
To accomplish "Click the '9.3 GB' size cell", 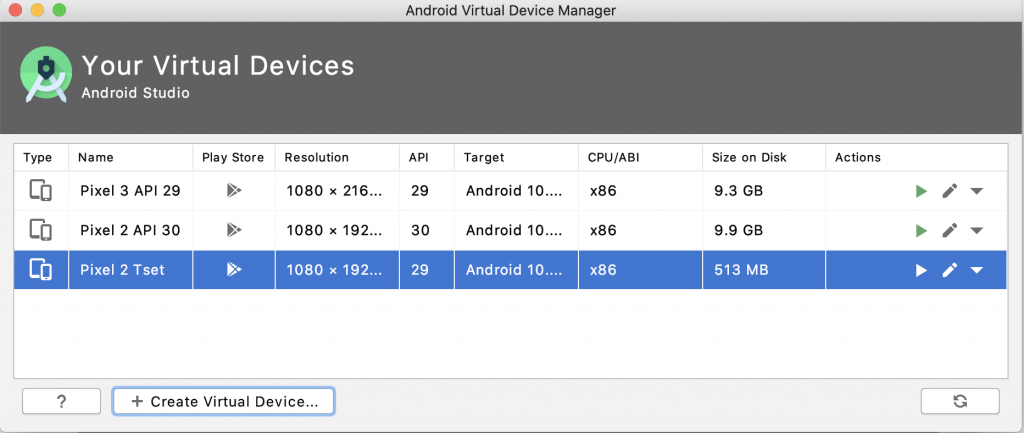I will [x=764, y=191].
